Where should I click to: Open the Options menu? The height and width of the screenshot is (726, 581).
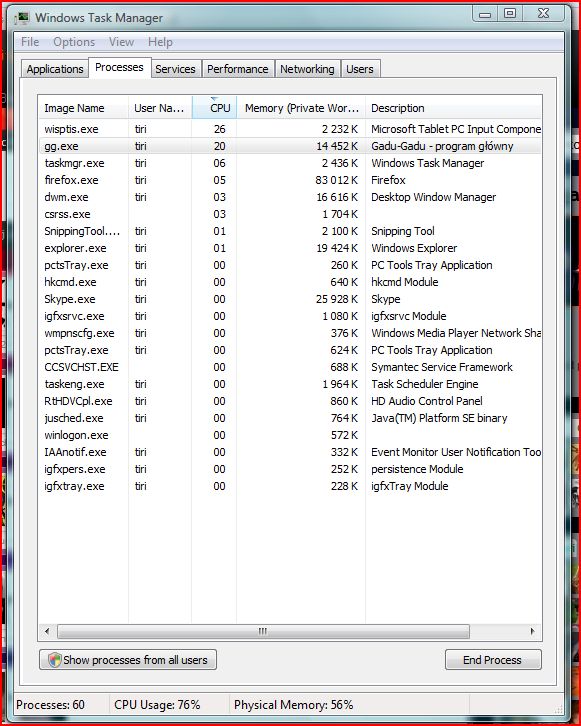(x=74, y=42)
